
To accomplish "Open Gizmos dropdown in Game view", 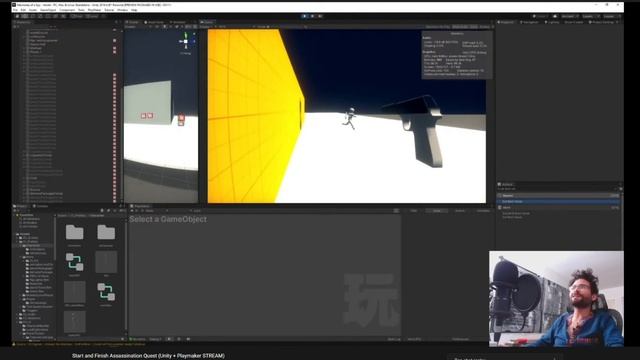I will pos(486,27).
